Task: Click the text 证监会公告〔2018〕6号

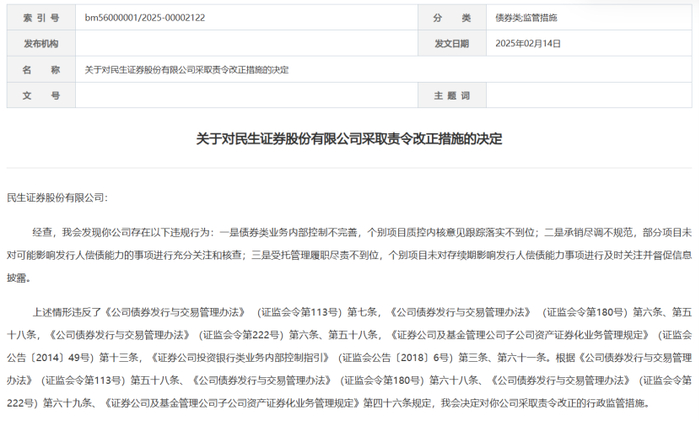Action: 395,358
